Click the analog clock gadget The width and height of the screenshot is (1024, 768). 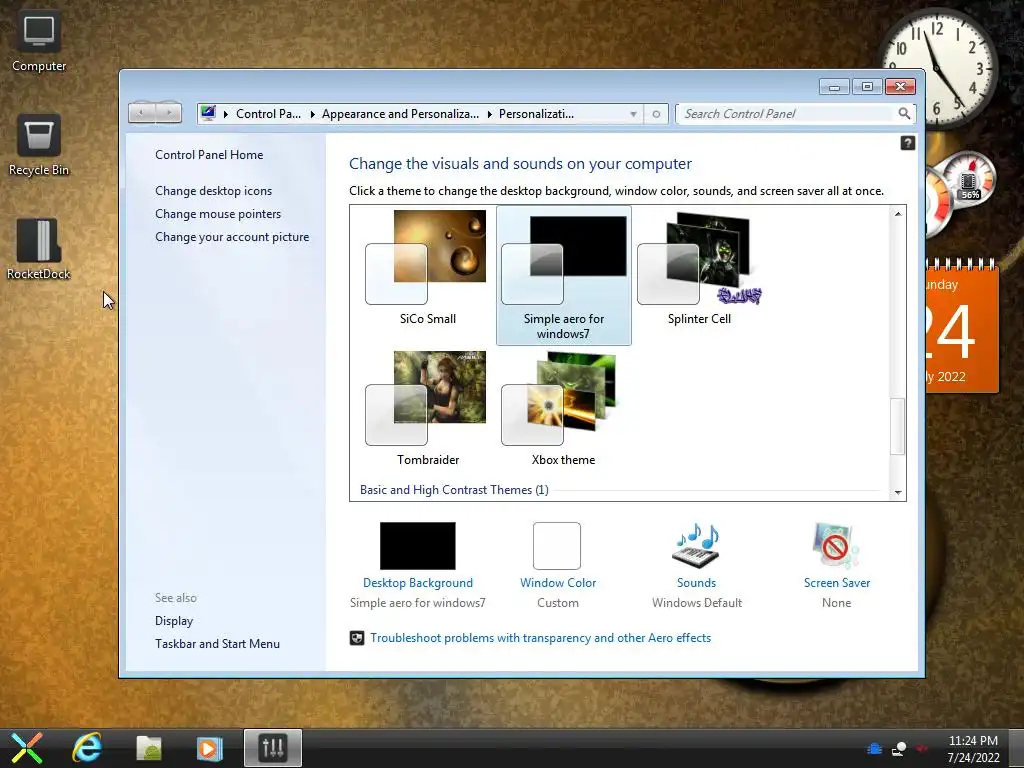coord(936,68)
